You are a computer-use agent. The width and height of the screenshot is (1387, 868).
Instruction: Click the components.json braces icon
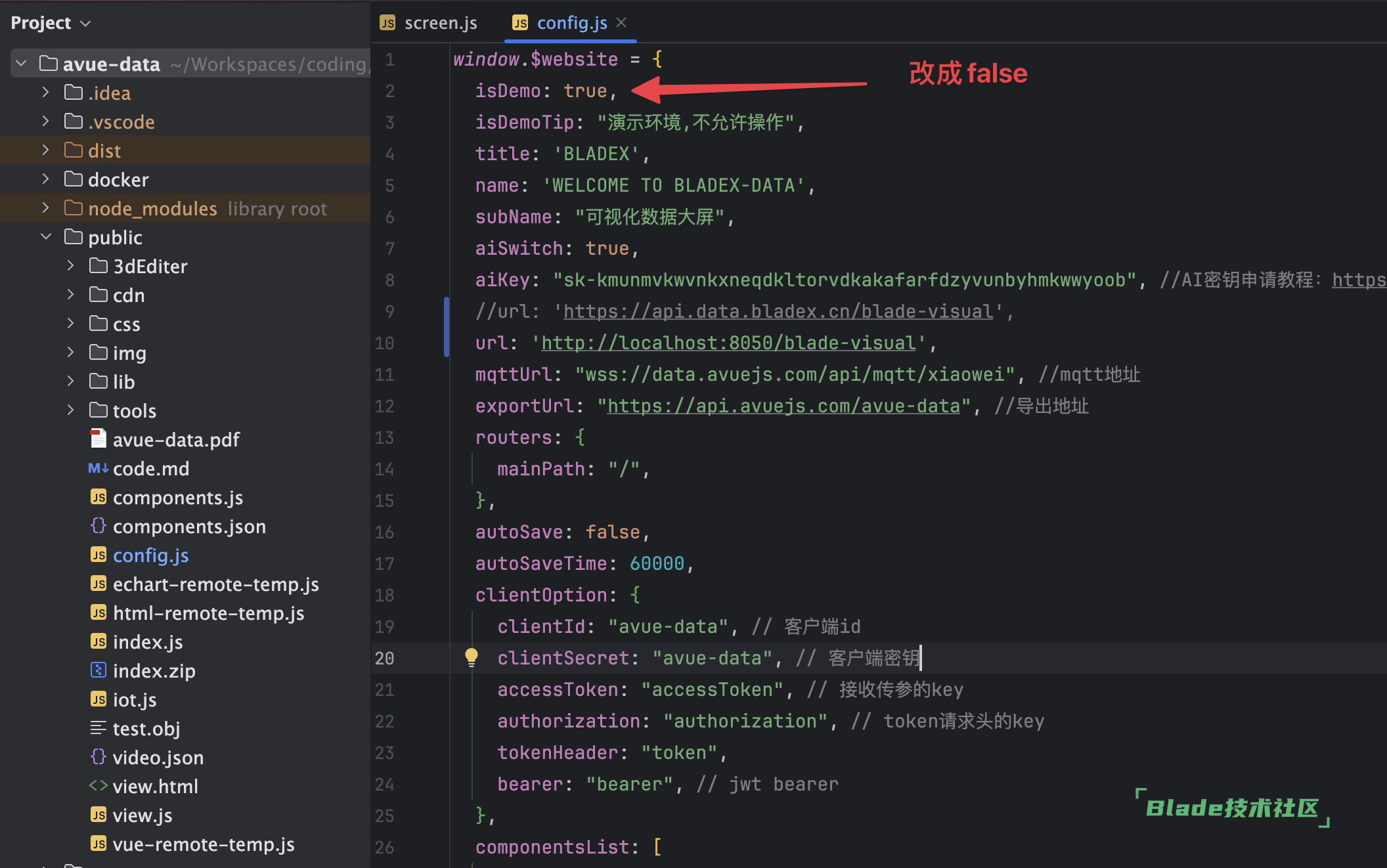click(x=98, y=526)
